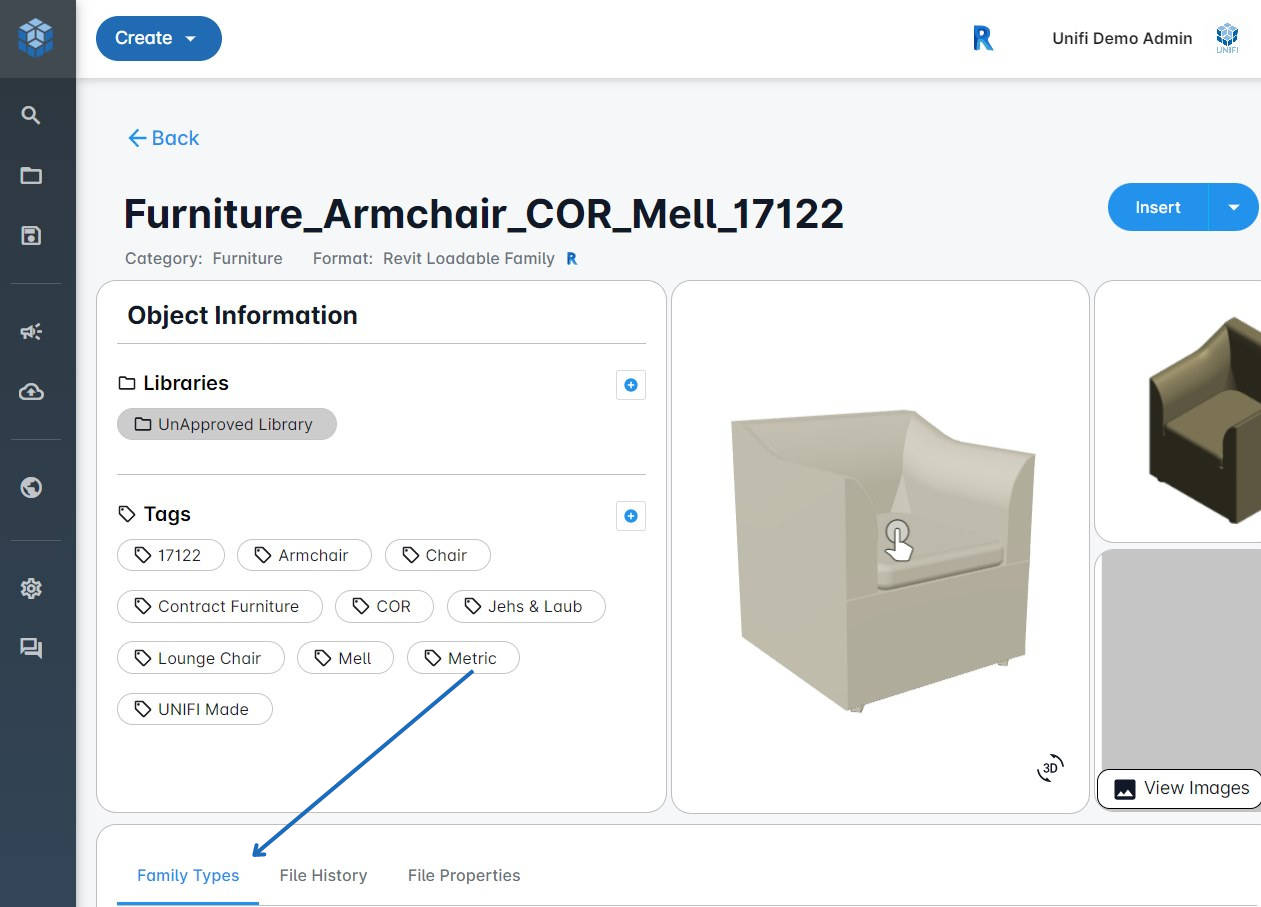The height and width of the screenshot is (907, 1261).
Task: Go back using the Back link
Action: click(x=163, y=138)
